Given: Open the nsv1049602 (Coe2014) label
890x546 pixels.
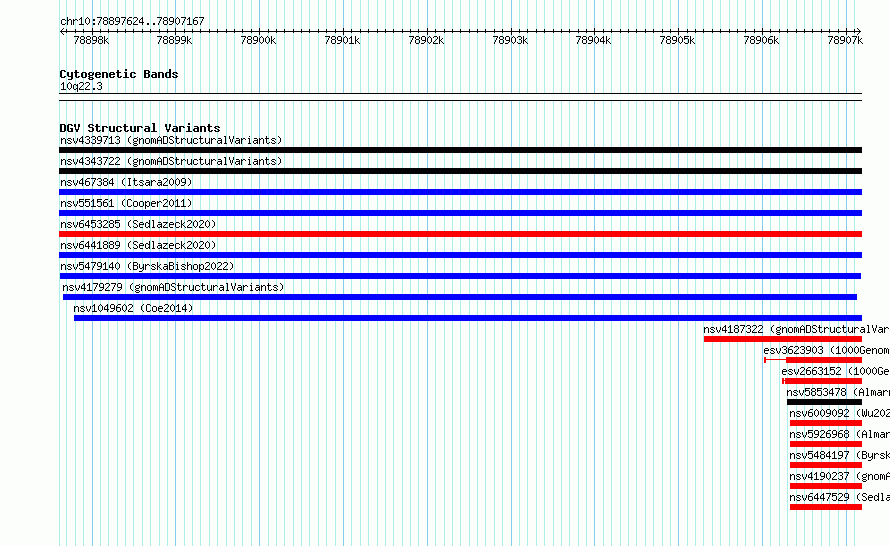Looking at the screenshot, I should pos(133,308).
